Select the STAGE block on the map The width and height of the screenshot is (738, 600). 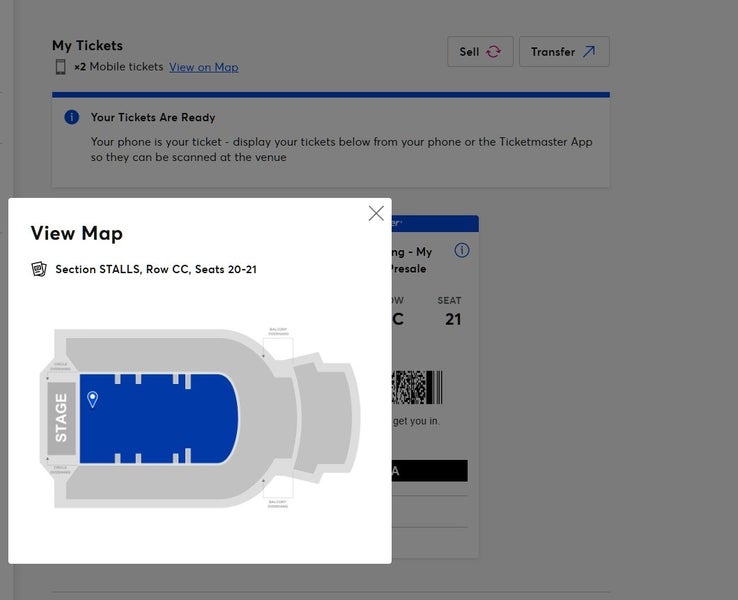pos(61,418)
